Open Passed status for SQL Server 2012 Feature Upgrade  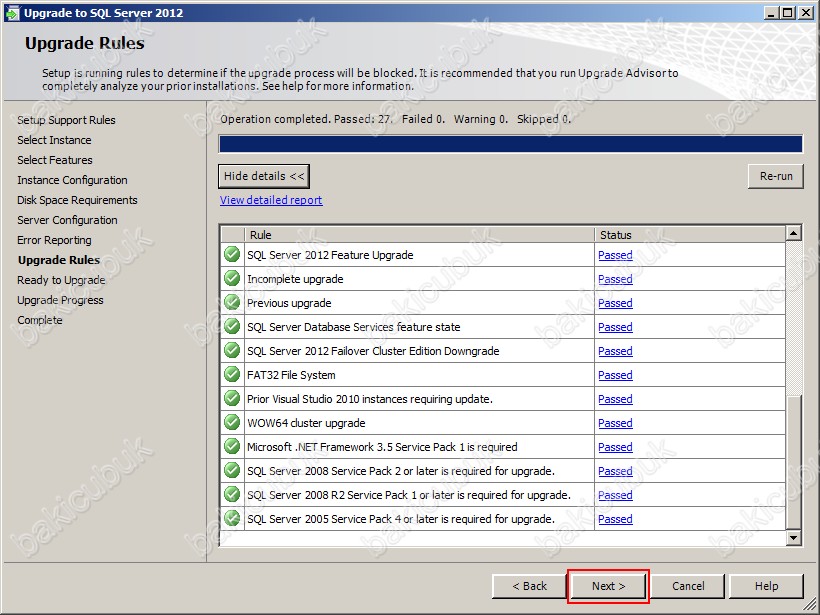point(615,255)
